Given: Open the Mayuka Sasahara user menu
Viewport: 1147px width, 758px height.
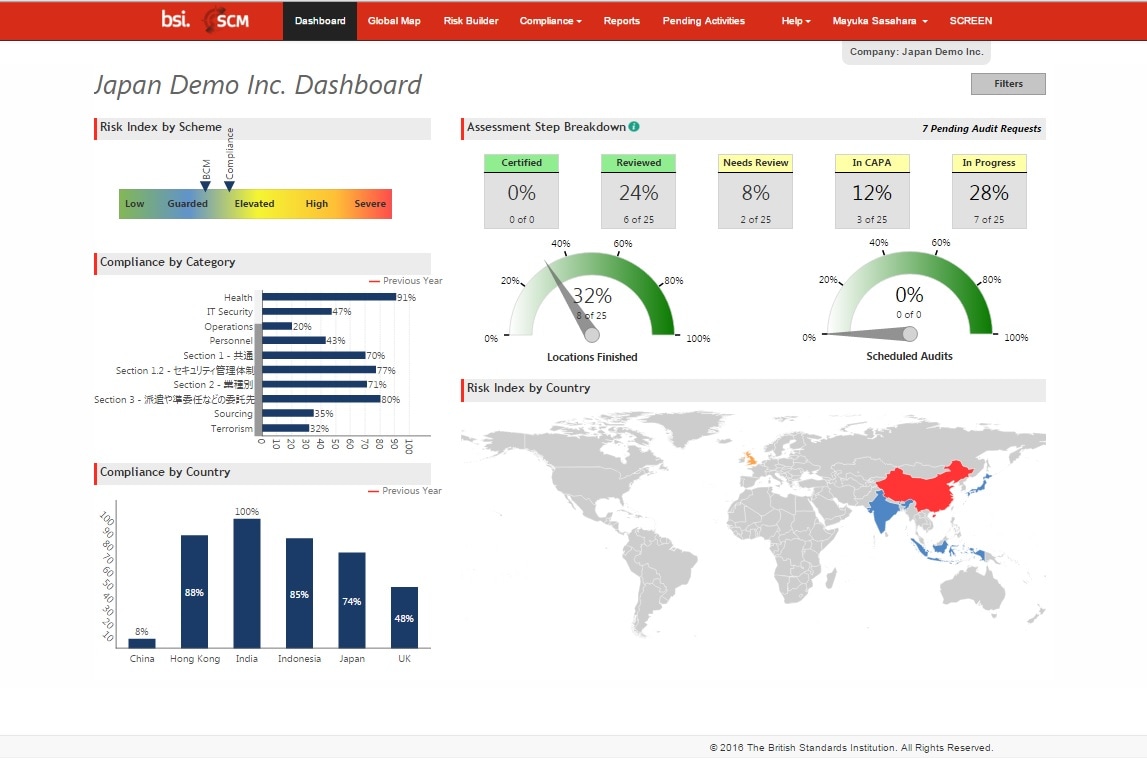Looking at the screenshot, I should pyautogui.click(x=880, y=19).
